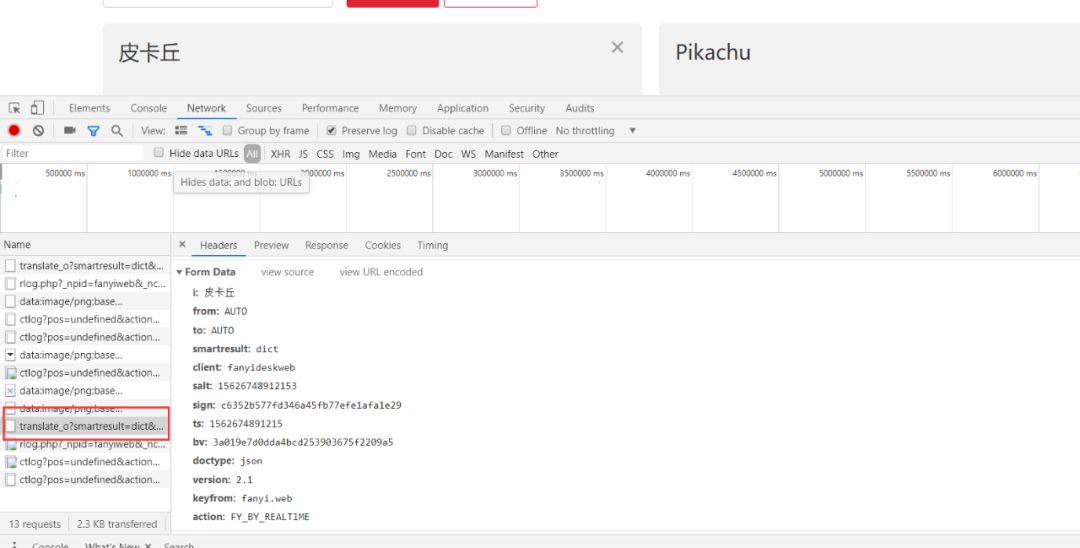Open the No throttling dropdown
1080x548 pixels.
(x=596, y=130)
